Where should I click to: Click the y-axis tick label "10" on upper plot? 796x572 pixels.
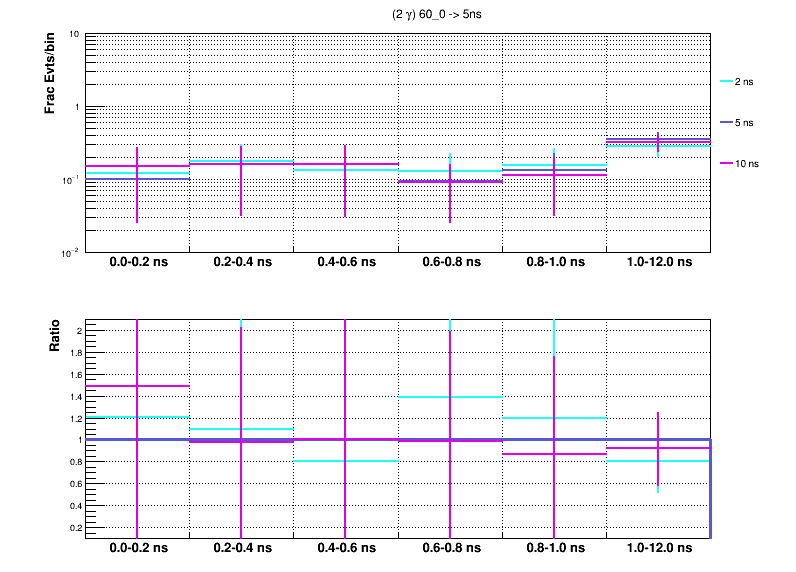click(74, 35)
